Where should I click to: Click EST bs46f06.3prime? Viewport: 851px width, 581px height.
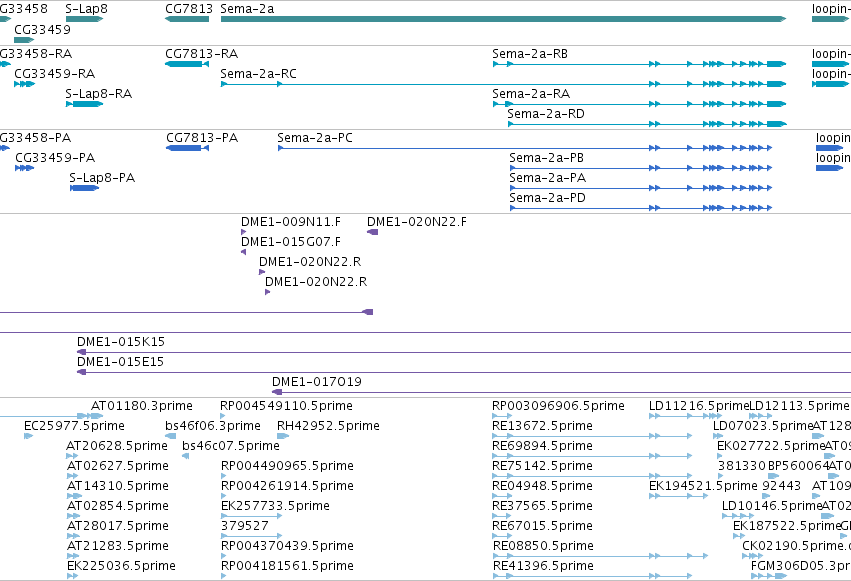point(213,426)
